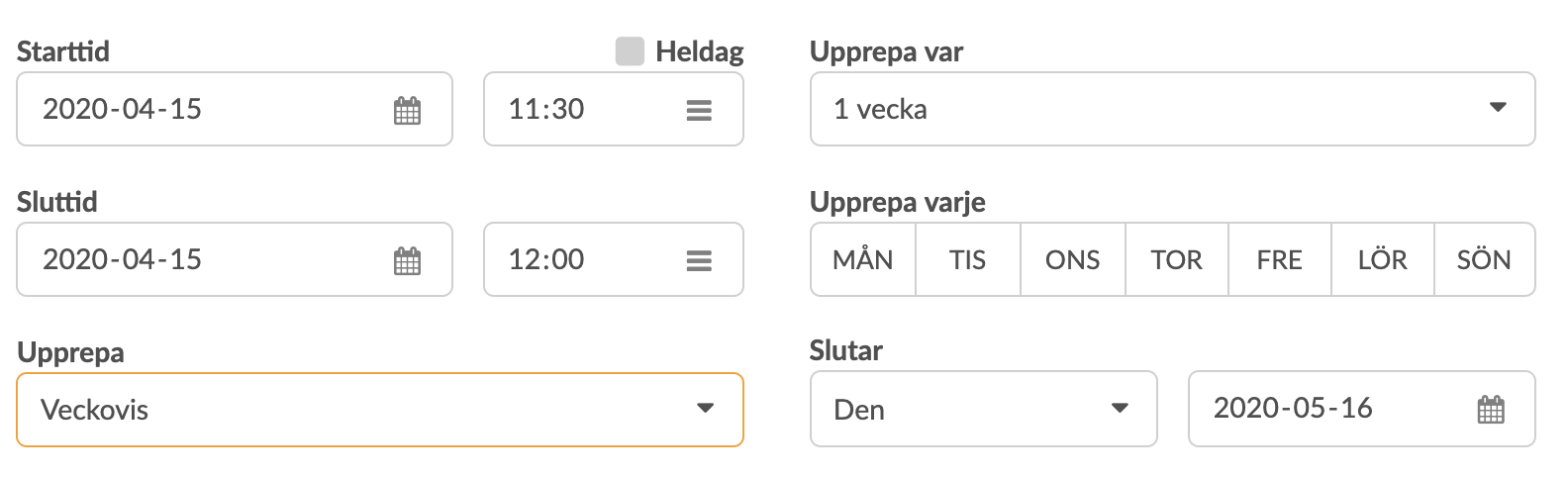This screenshot has width=1568, height=479.
Task: Open the Sluttid calendar picker icon
Action: click(x=407, y=260)
